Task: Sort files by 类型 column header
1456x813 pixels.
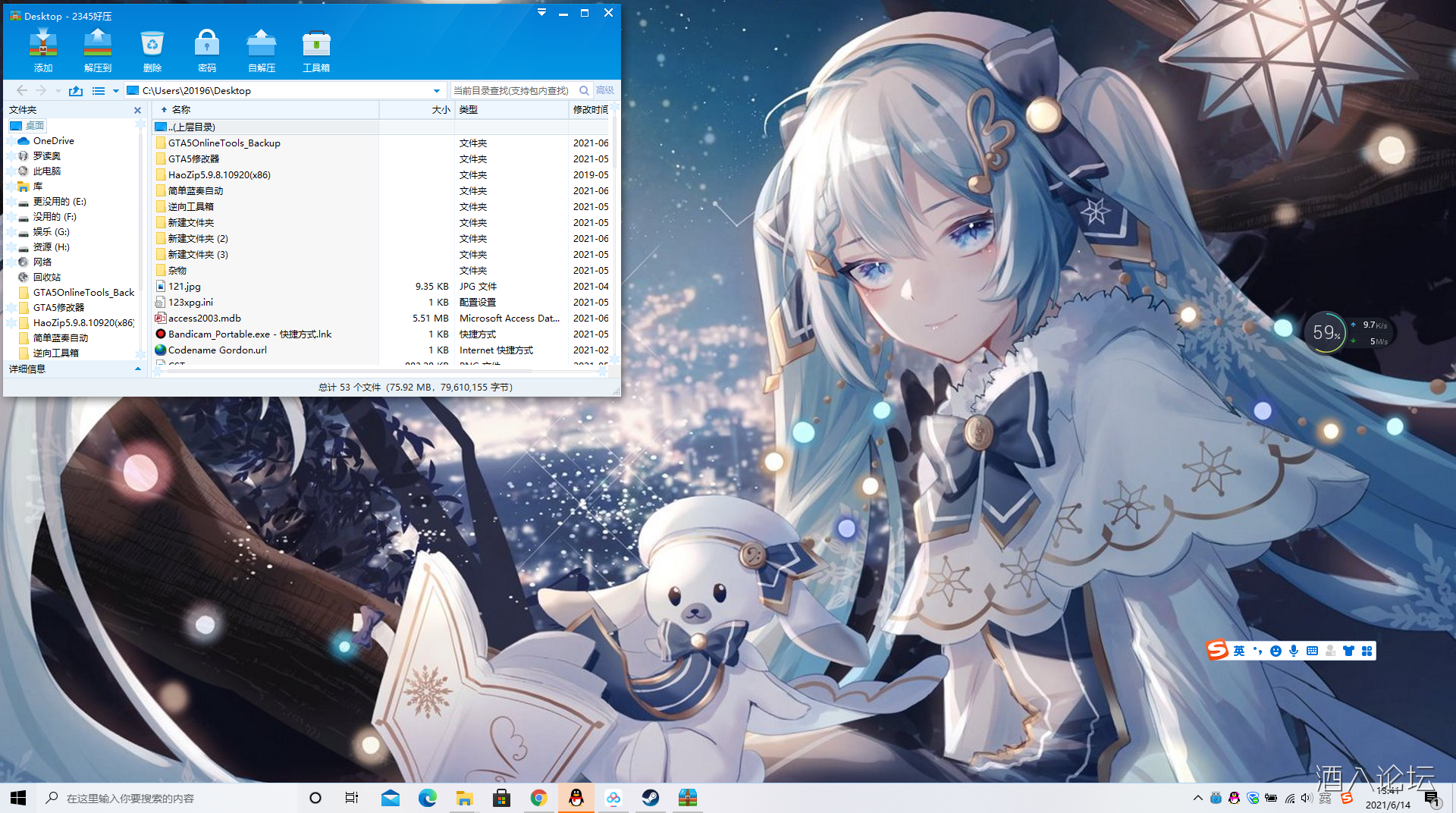Action: (469, 110)
